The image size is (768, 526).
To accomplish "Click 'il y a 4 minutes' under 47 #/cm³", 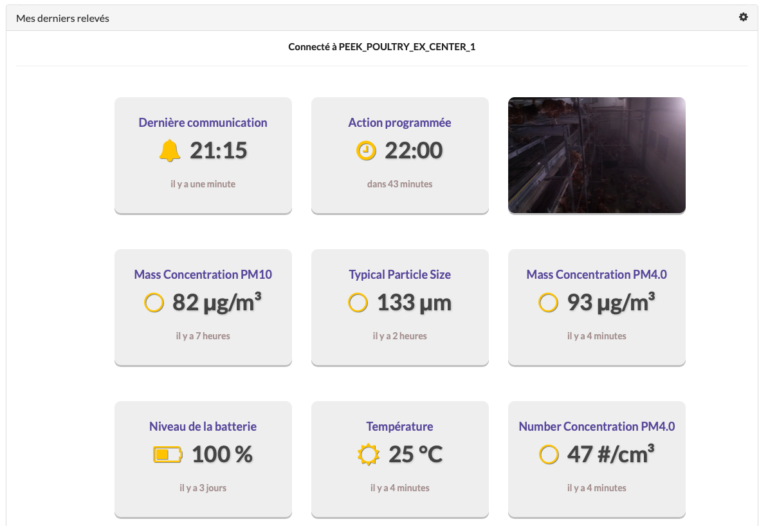I will pos(597,488).
